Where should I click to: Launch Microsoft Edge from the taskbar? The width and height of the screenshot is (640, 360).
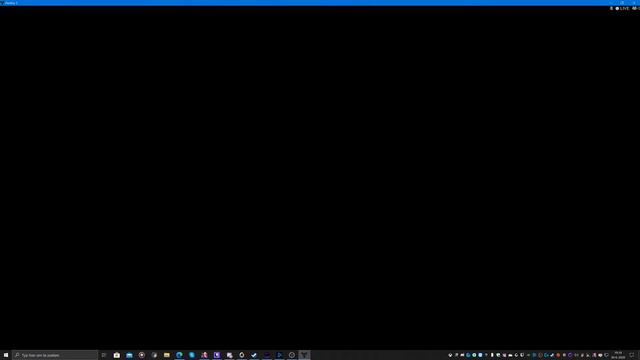(x=179, y=355)
